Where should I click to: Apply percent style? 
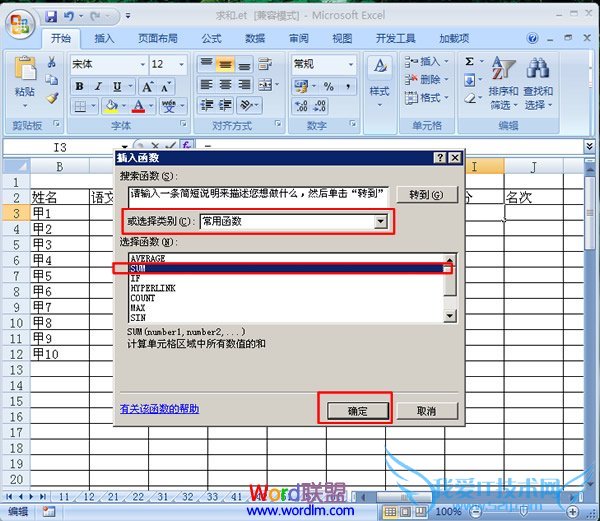[x=328, y=86]
